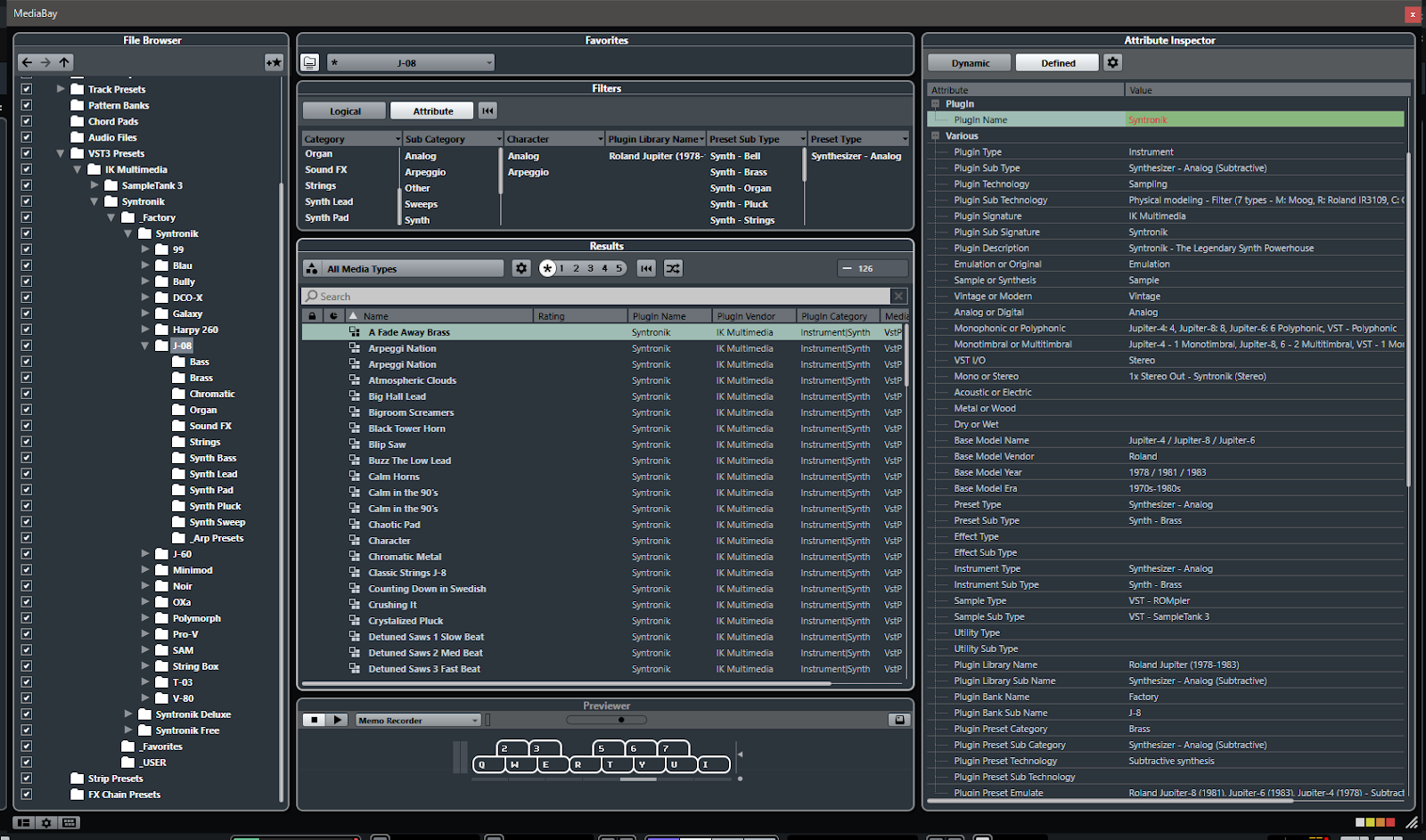Expand Harpy 260 folder node
The width and height of the screenshot is (1426, 840).
[x=145, y=330]
